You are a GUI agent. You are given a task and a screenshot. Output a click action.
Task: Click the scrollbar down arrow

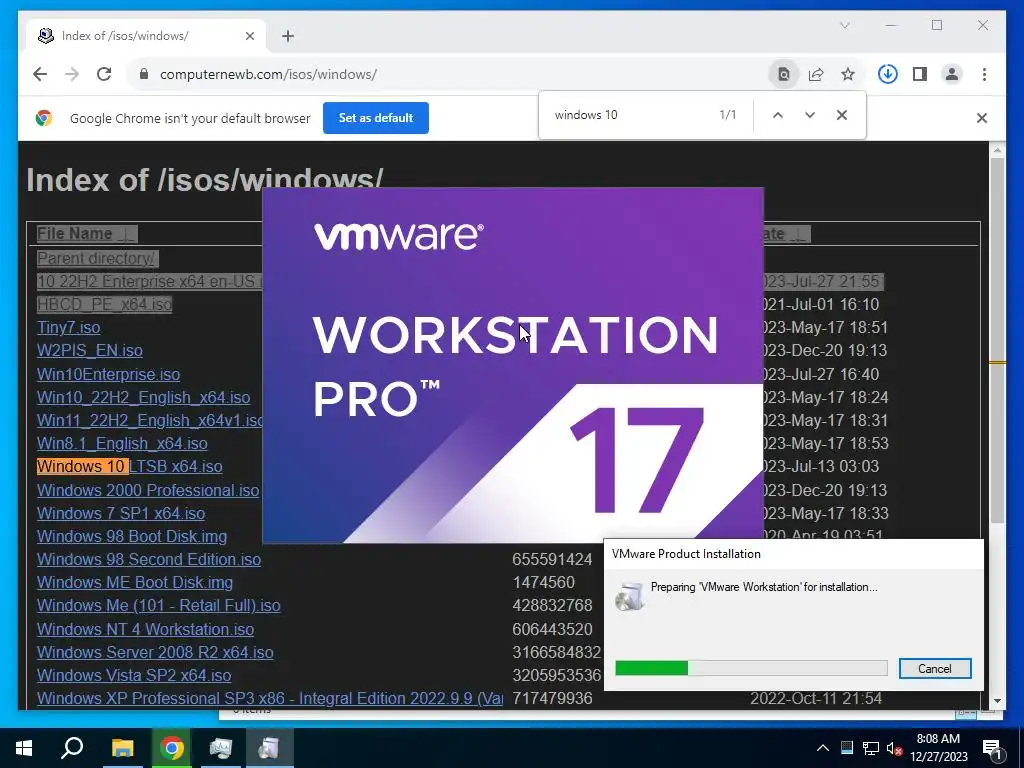pos(997,701)
